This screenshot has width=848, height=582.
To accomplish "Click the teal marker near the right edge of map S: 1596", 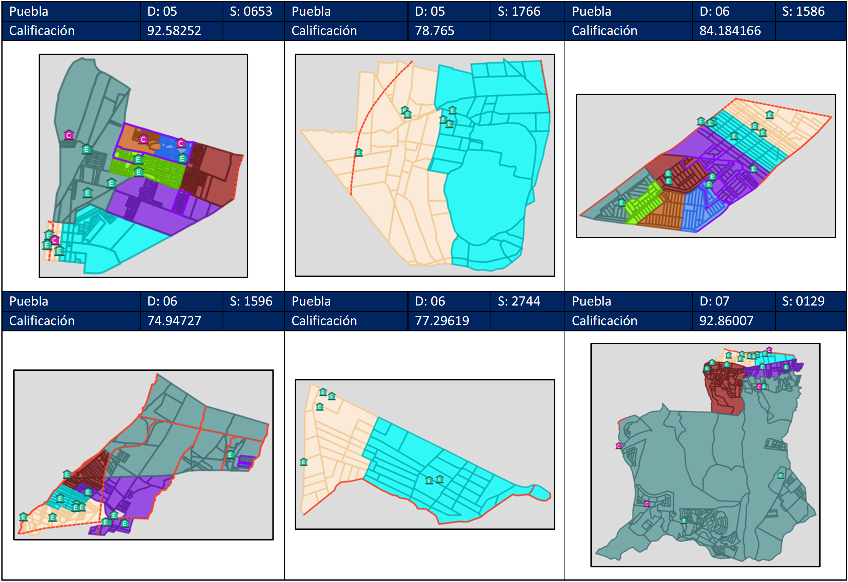I will (x=230, y=455).
